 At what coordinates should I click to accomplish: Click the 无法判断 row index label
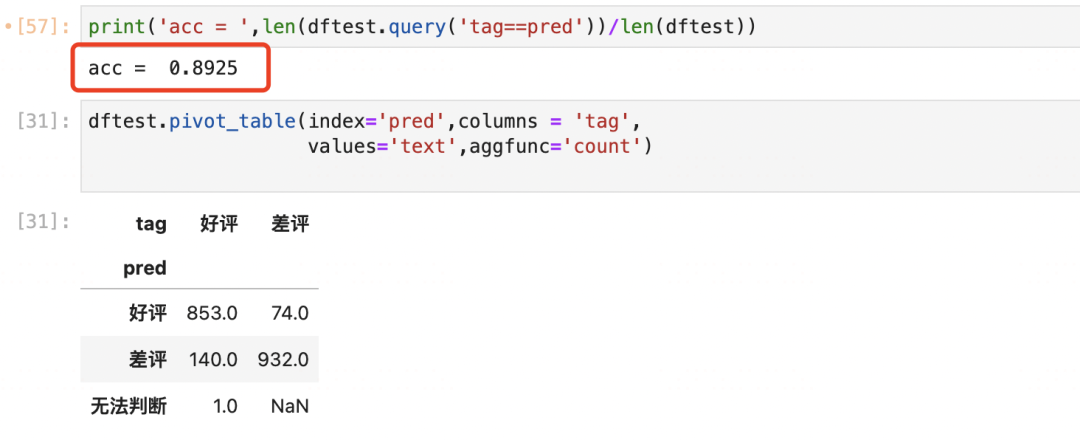128,406
